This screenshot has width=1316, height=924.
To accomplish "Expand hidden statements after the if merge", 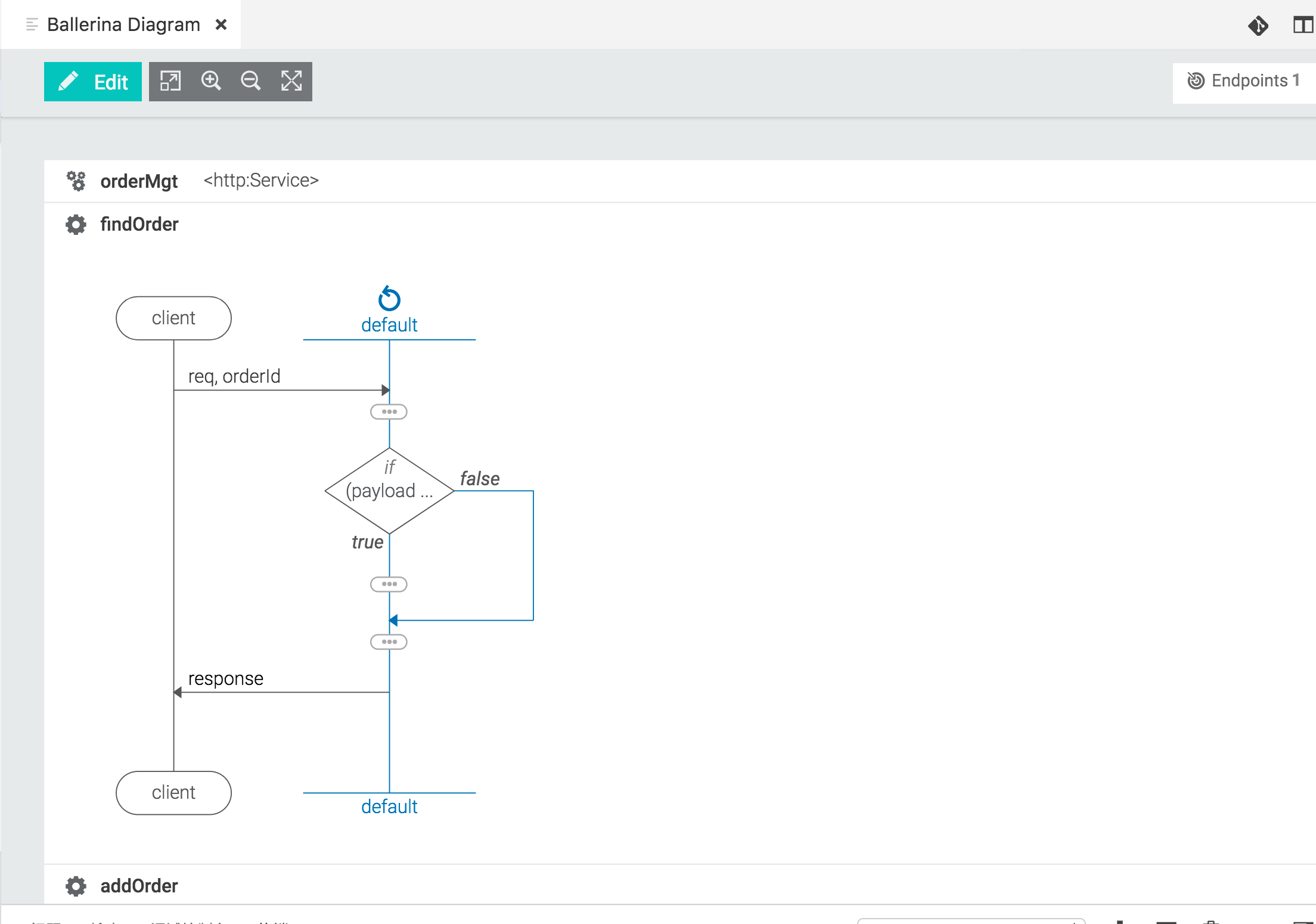I will [x=389, y=642].
